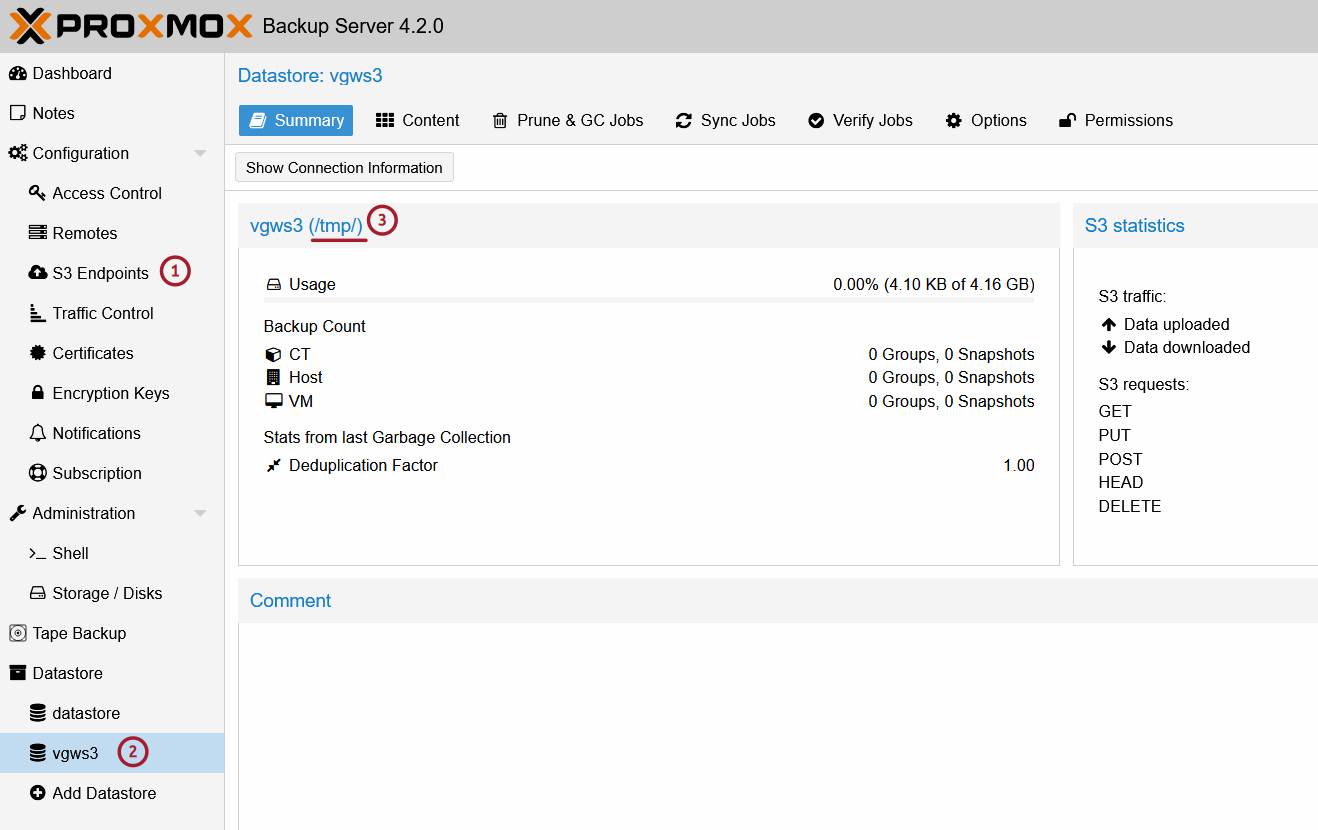Image resolution: width=1318 pixels, height=830 pixels.
Task: Click the 'vgws3 (/tmp/)' panel heading
Action: coord(307,226)
